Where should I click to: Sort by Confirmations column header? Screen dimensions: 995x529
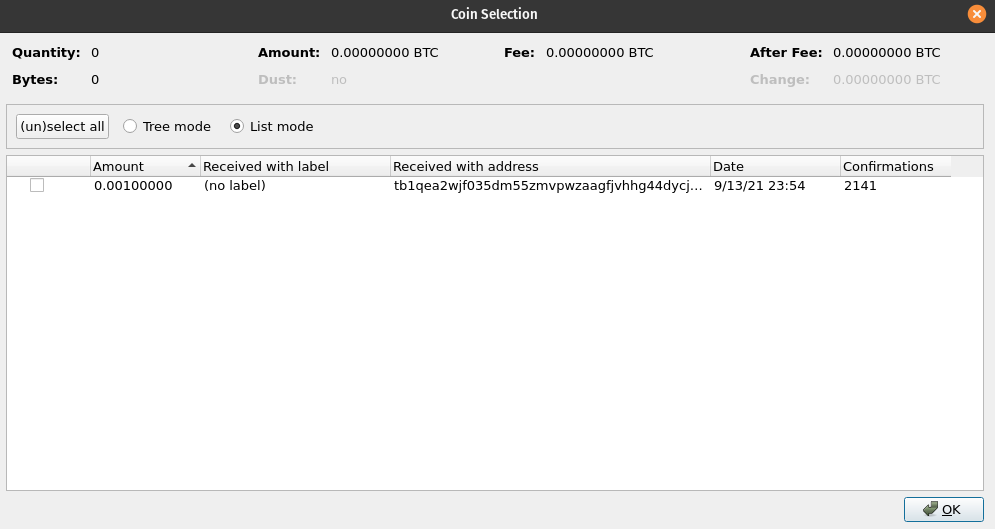pos(888,167)
